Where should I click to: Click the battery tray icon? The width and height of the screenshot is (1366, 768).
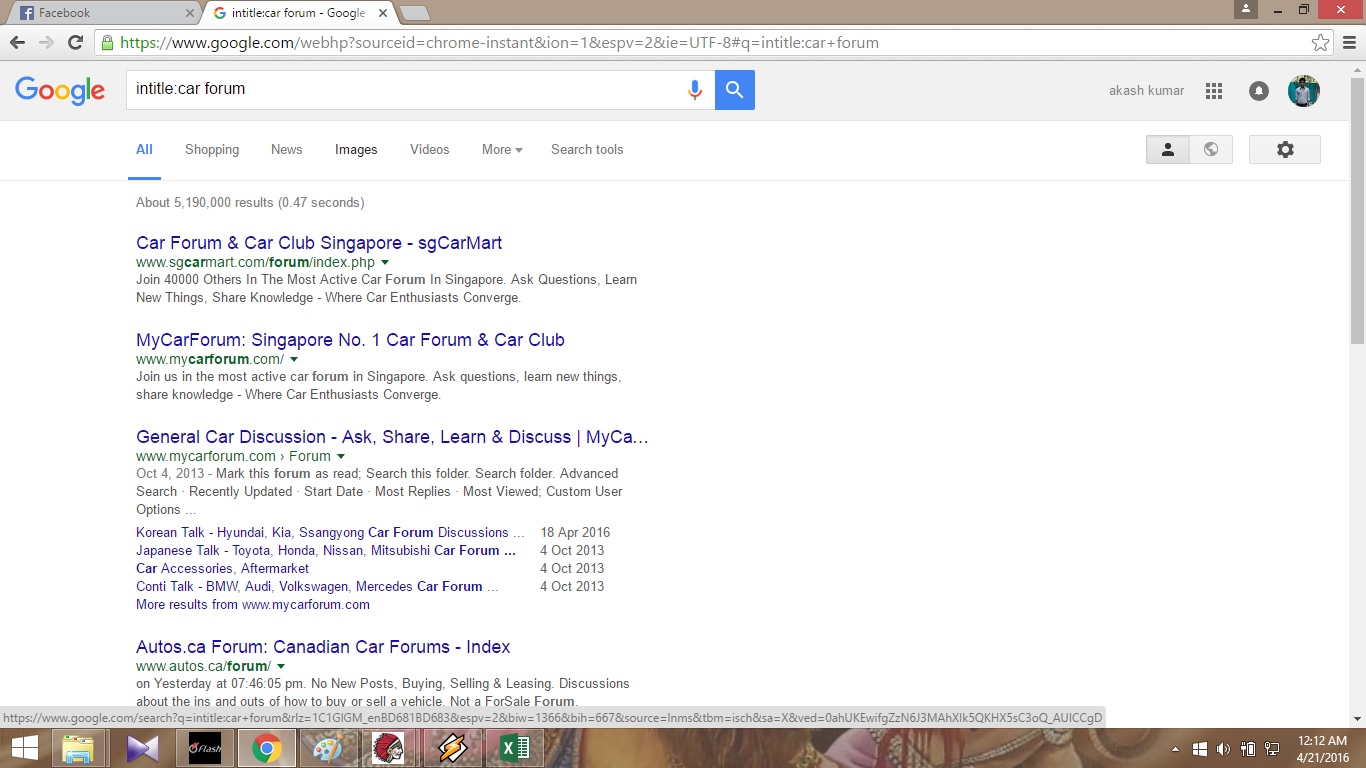tap(1248, 748)
